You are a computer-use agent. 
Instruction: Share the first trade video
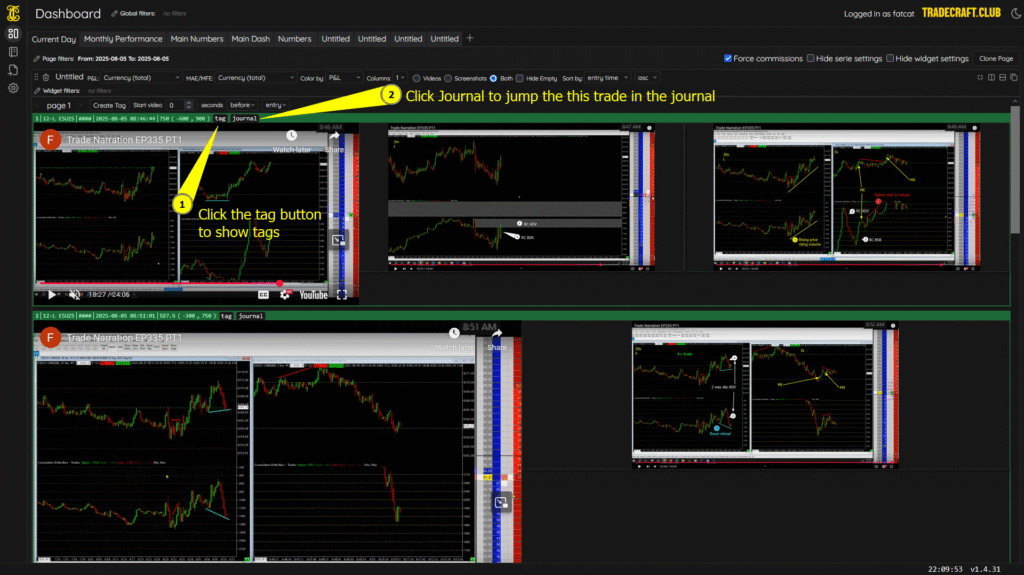coord(334,141)
